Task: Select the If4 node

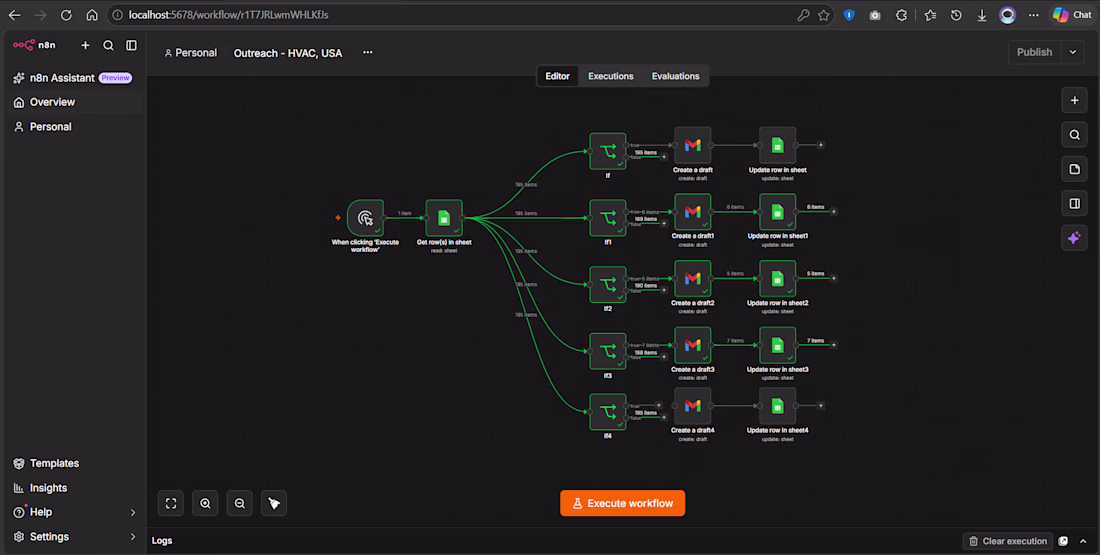Action: [x=608, y=411]
